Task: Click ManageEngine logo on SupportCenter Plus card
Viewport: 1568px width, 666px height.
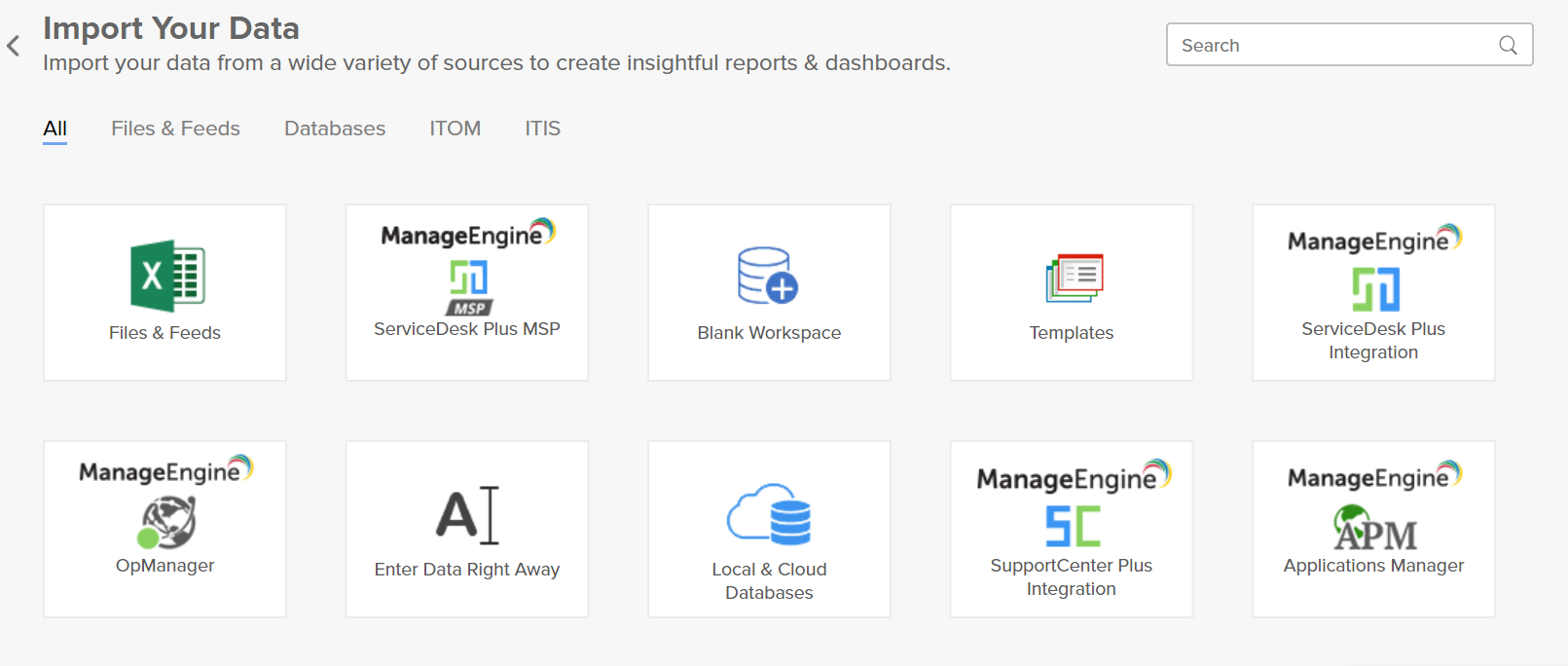Action: [x=1074, y=477]
